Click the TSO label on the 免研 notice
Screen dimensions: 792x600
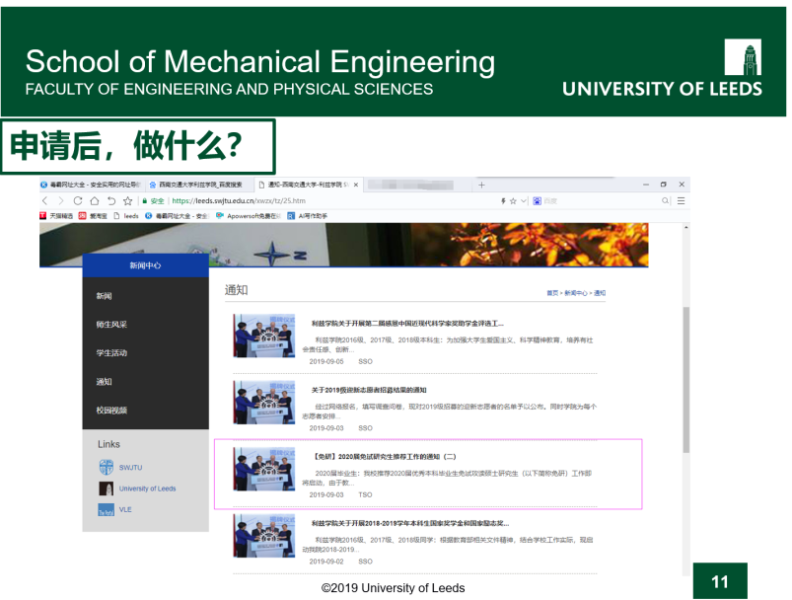point(365,495)
